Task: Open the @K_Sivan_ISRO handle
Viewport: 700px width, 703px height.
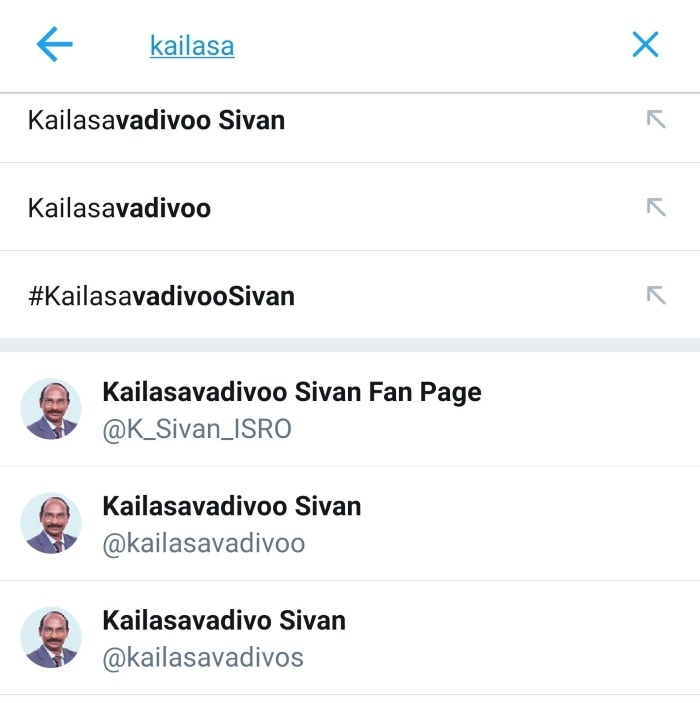Action: [x=197, y=429]
